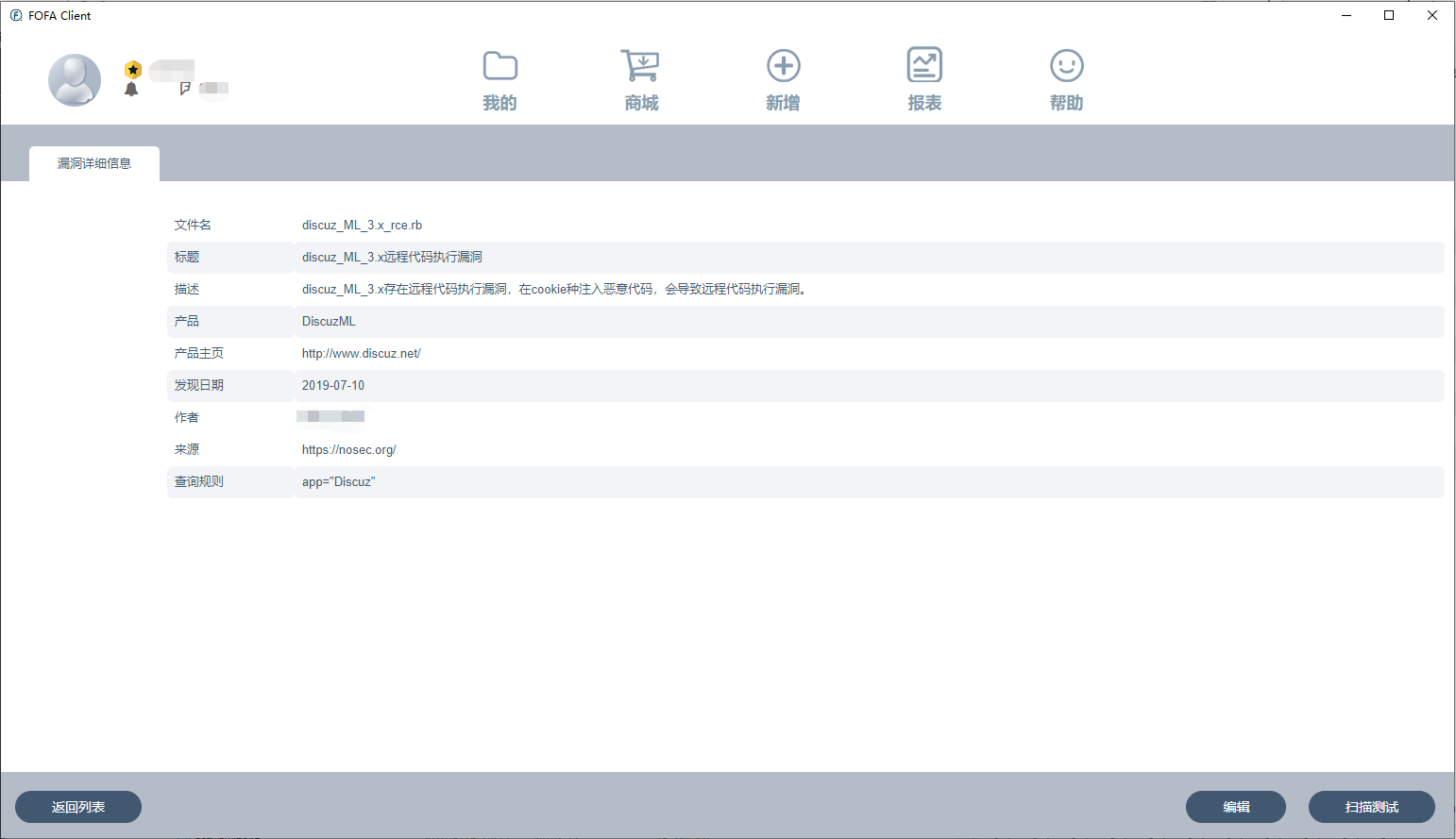Click the product value DiscuzML
This screenshot has height=839, width=1456.
329,321
